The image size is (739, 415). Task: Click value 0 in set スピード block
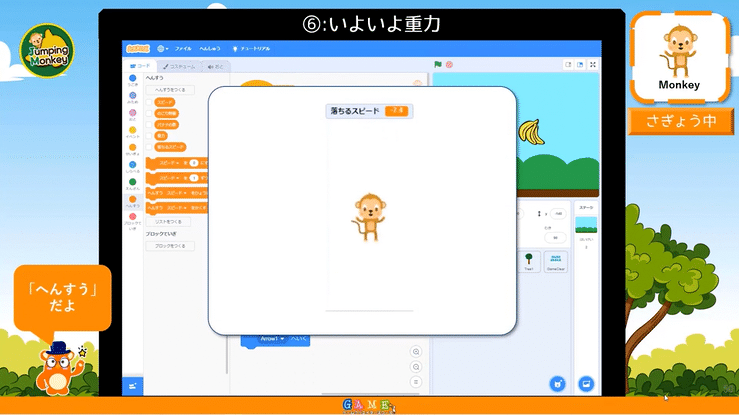point(194,163)
